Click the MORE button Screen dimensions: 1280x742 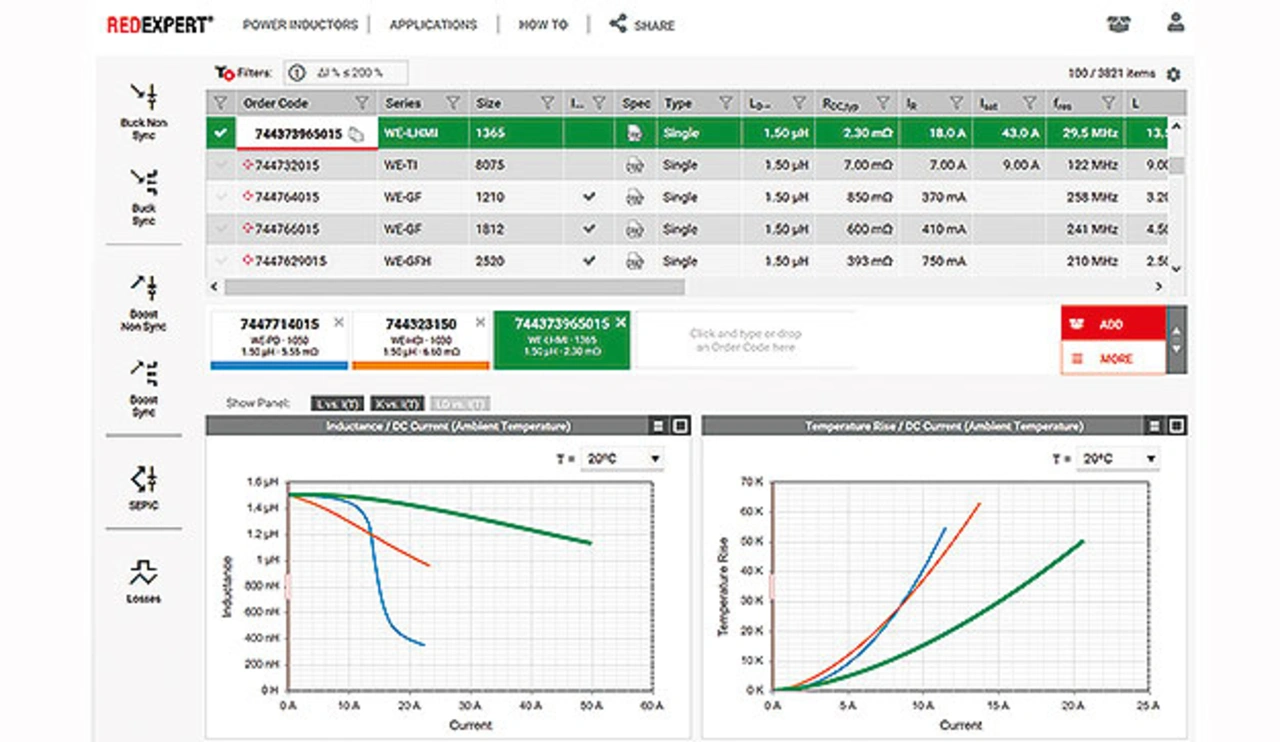tap(1112, 358)
